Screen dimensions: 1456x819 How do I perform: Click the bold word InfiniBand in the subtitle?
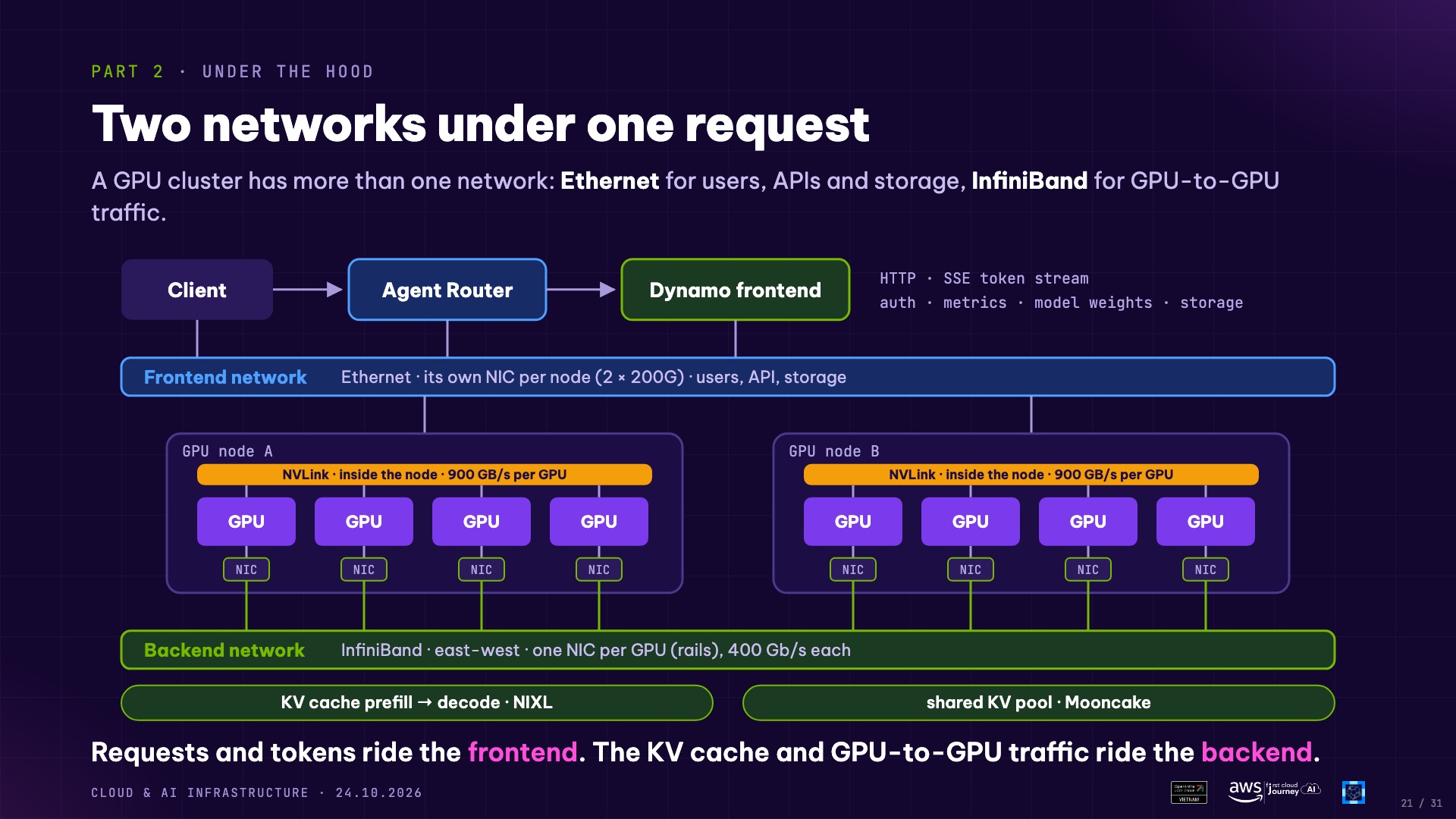point(1029,180)
